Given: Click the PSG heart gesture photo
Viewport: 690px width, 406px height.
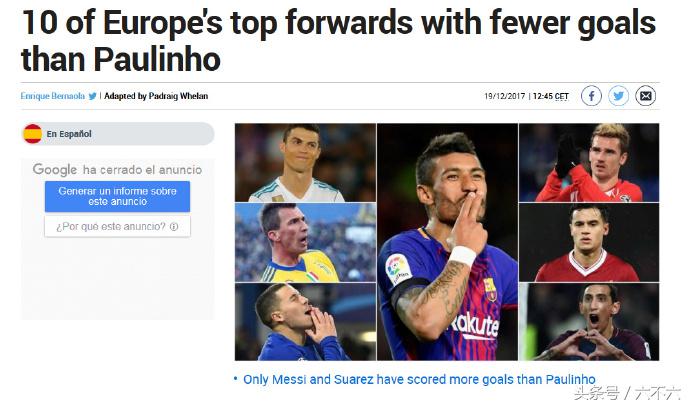Looking at the screenshot, I should coord(589,322).
